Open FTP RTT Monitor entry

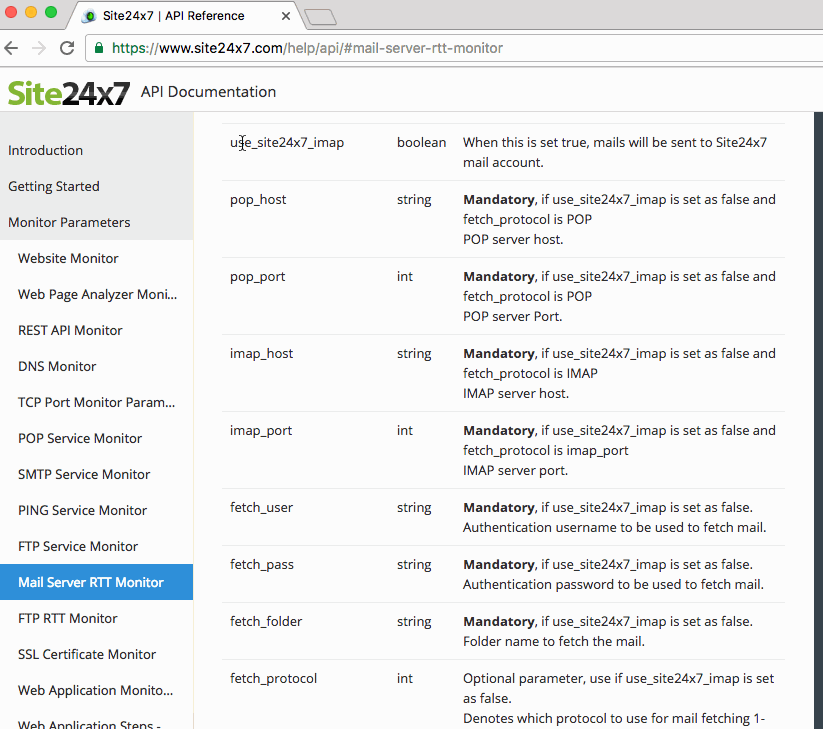[x=68, y=618]
